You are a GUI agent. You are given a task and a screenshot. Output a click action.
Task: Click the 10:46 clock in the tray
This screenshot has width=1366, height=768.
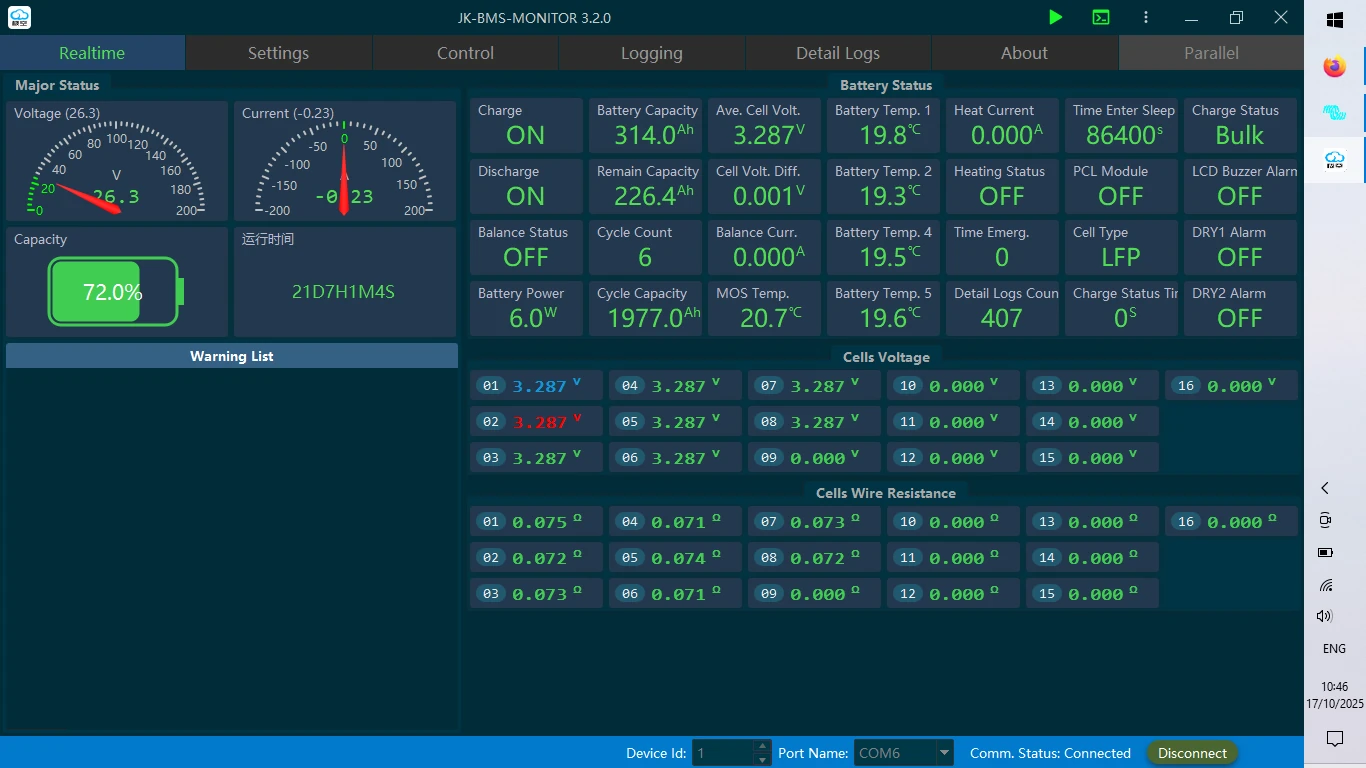(1334, 687)
